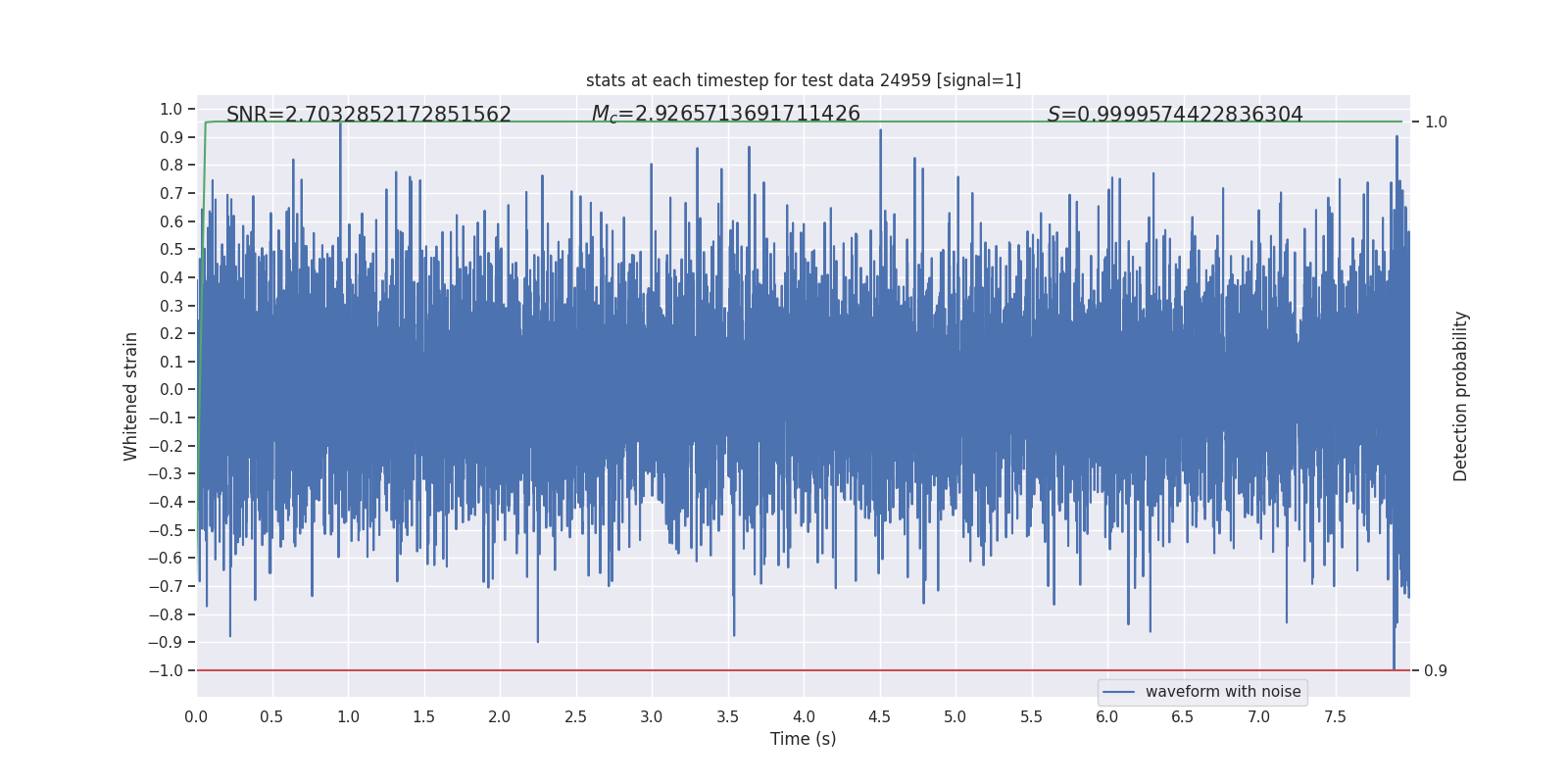Select the time axis tick label 2.5

pos(575,716)
